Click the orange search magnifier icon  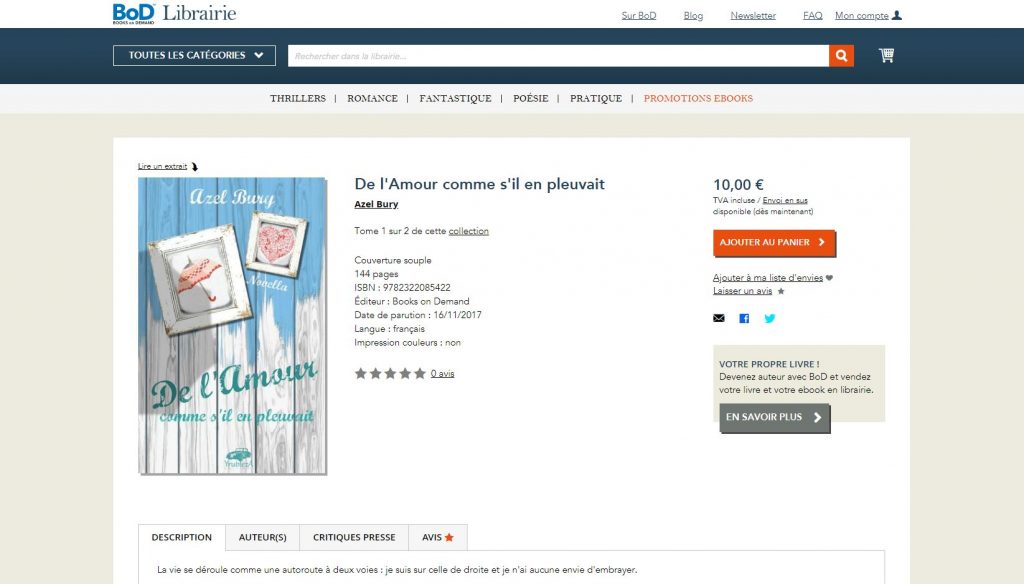(841, 56)
